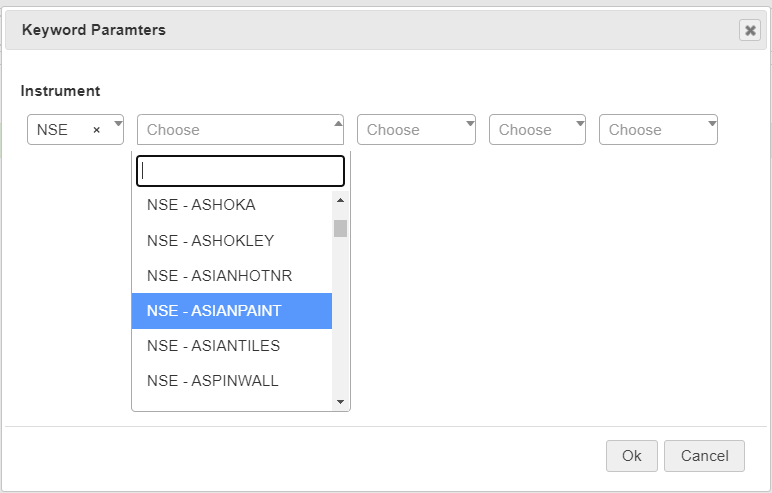Dismiss dialog with Cancel button

tap(705, 456)
